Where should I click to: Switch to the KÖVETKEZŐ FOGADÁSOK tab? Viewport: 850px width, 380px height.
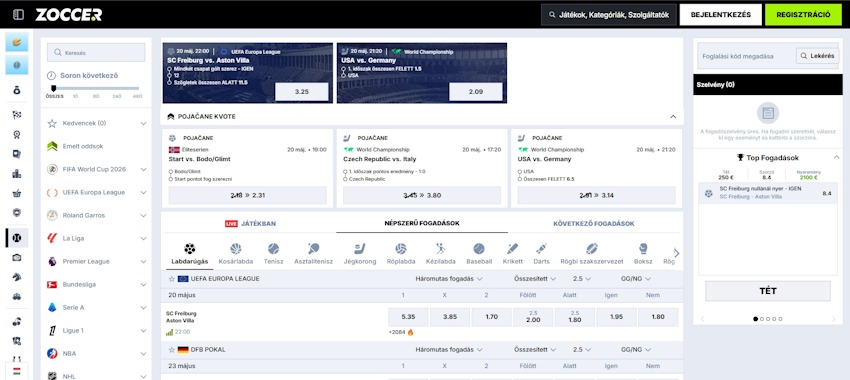tap(594, 223)
